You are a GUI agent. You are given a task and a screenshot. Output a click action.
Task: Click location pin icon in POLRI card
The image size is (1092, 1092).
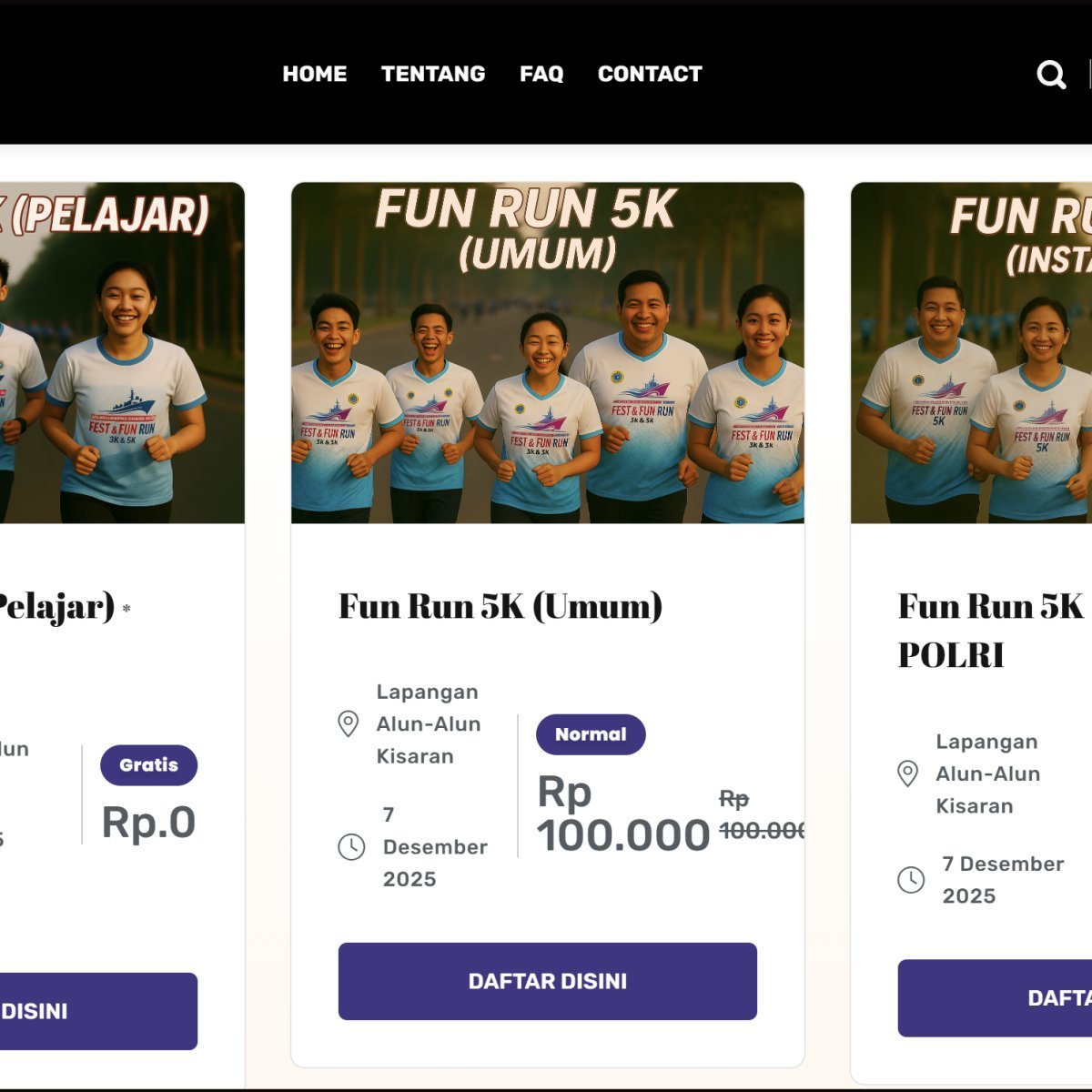[x=907, y=773]
